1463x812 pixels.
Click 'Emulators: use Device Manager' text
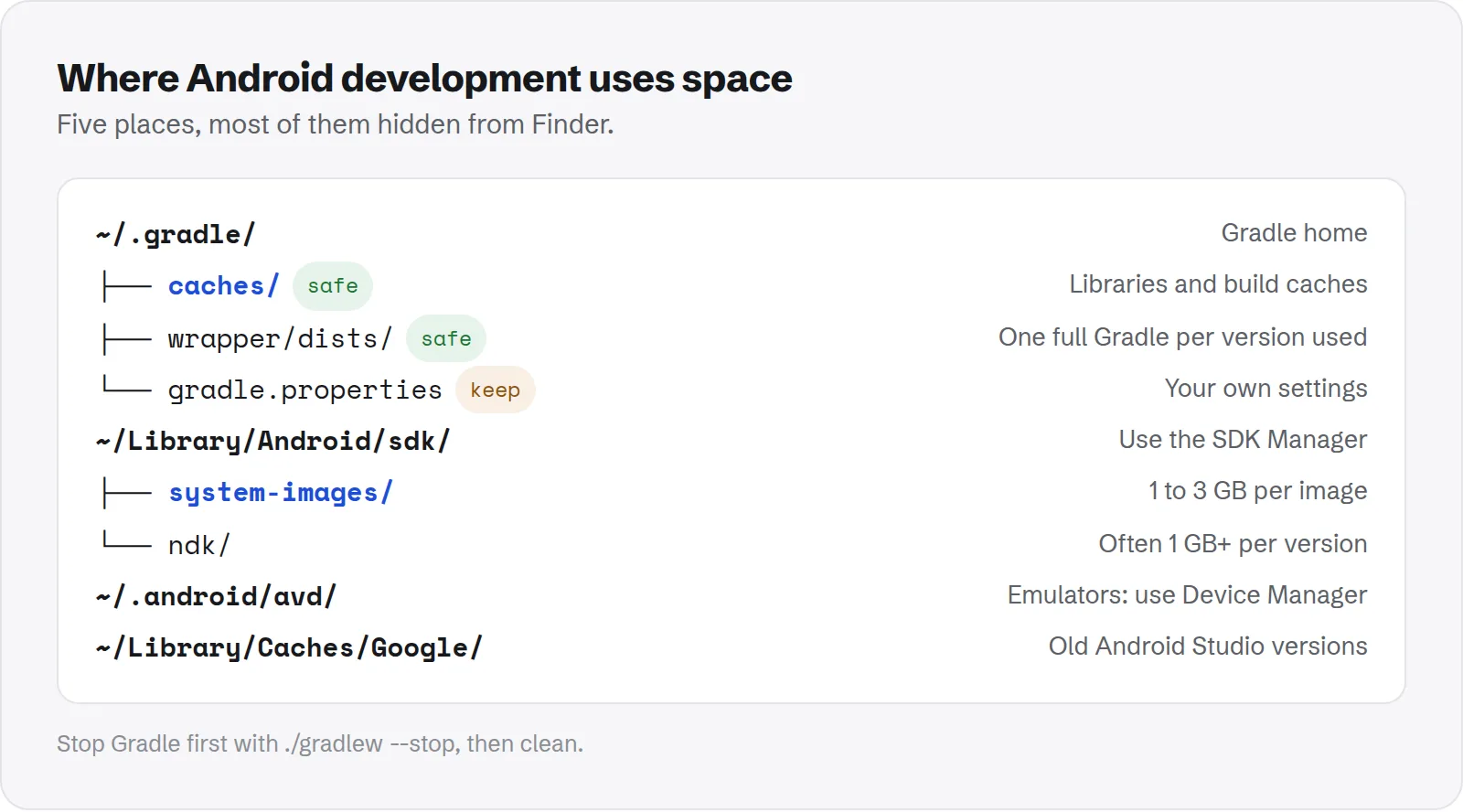[1187, 595]
